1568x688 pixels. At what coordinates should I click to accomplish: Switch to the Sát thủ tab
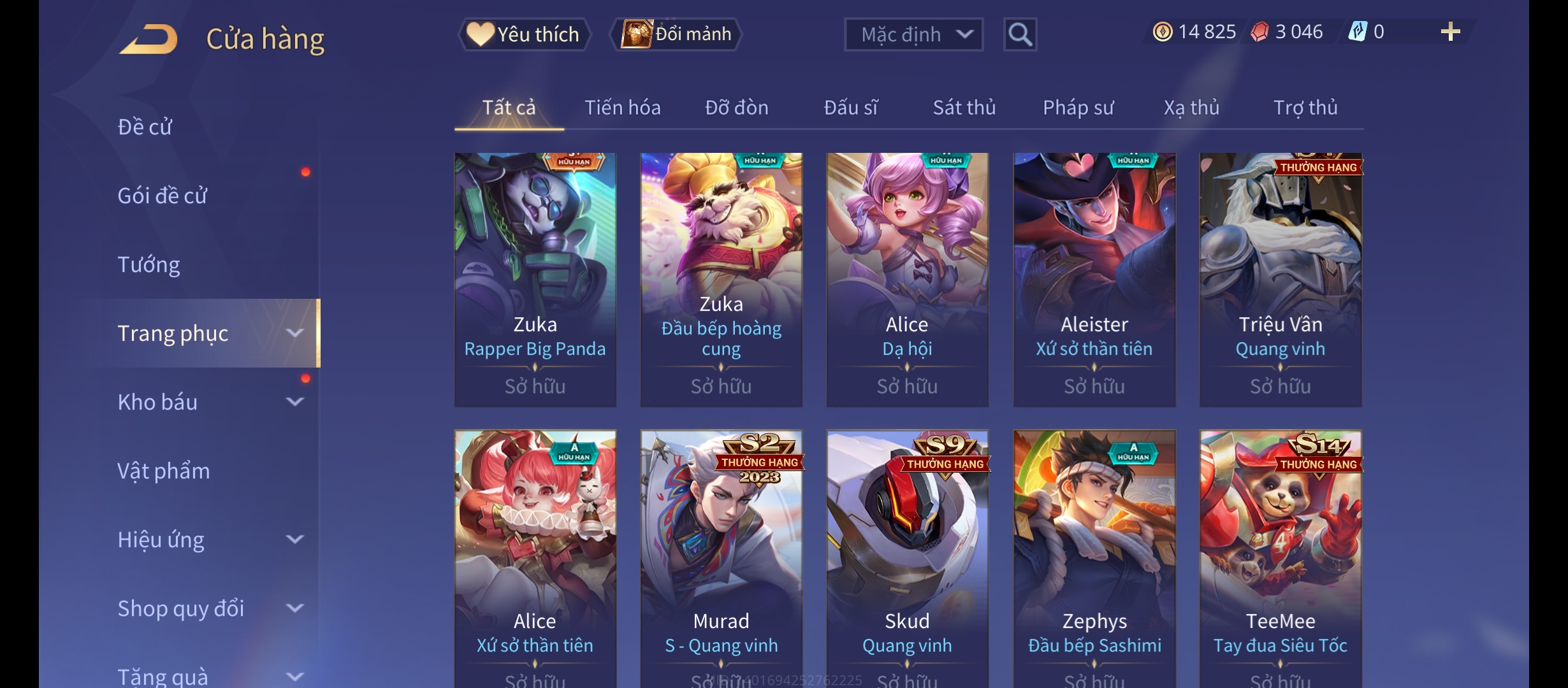pyautogui.click(x=964, y=108)
